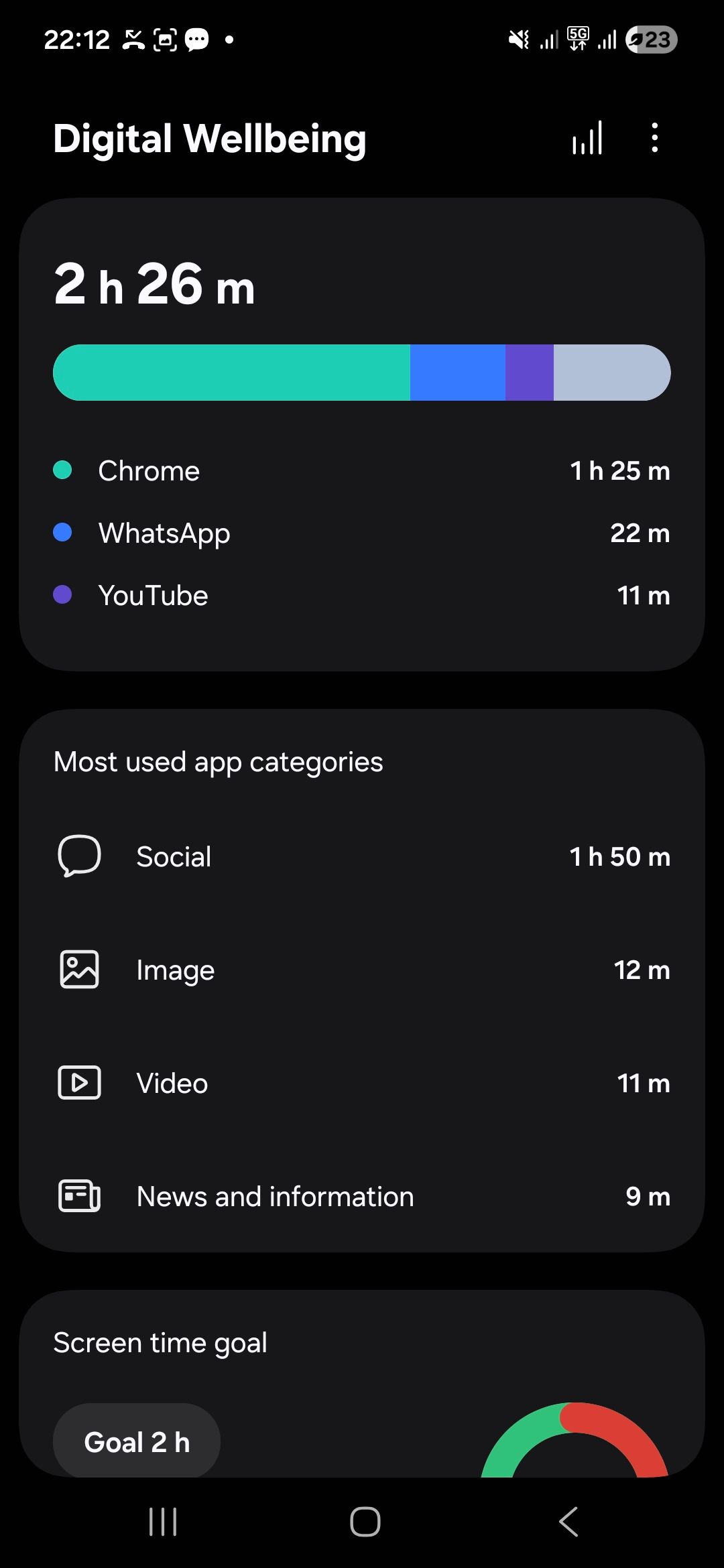Tap the total screen time 2 h 26 m
The width and height of the screenshot is (724, 1568).
[x=154, y=285]
